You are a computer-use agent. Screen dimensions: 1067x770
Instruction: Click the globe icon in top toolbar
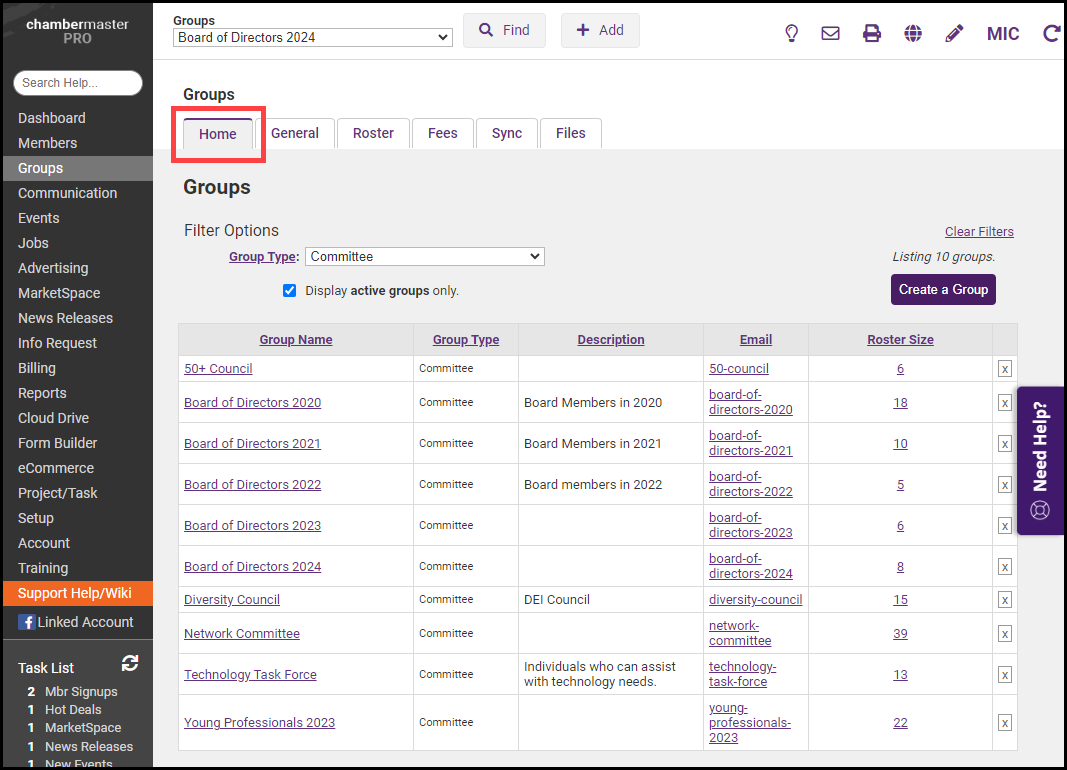(913, 33)
